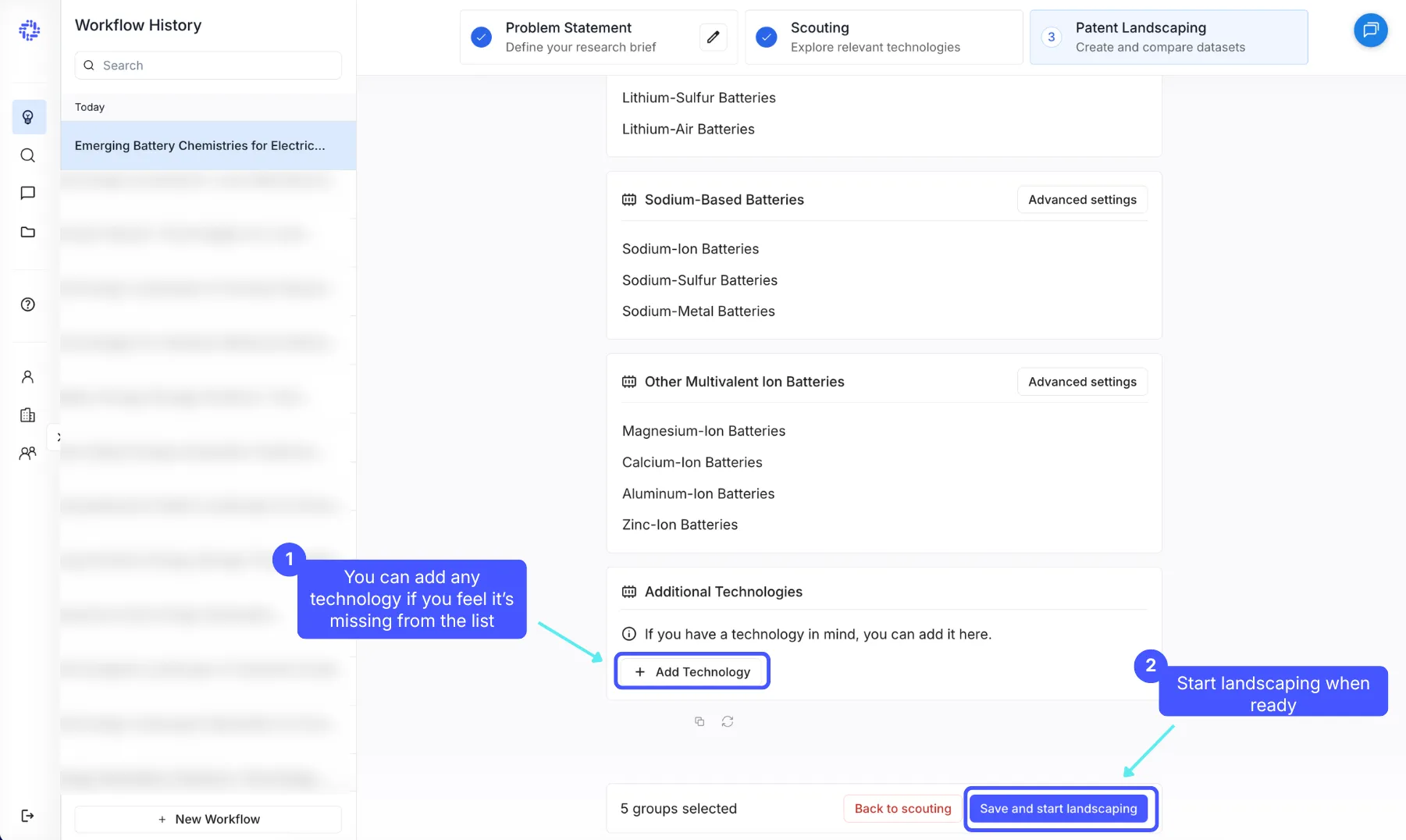Select Magnesium-Ion Batteries item
Screen dimensions: 1406x840
tap(703, 431)
